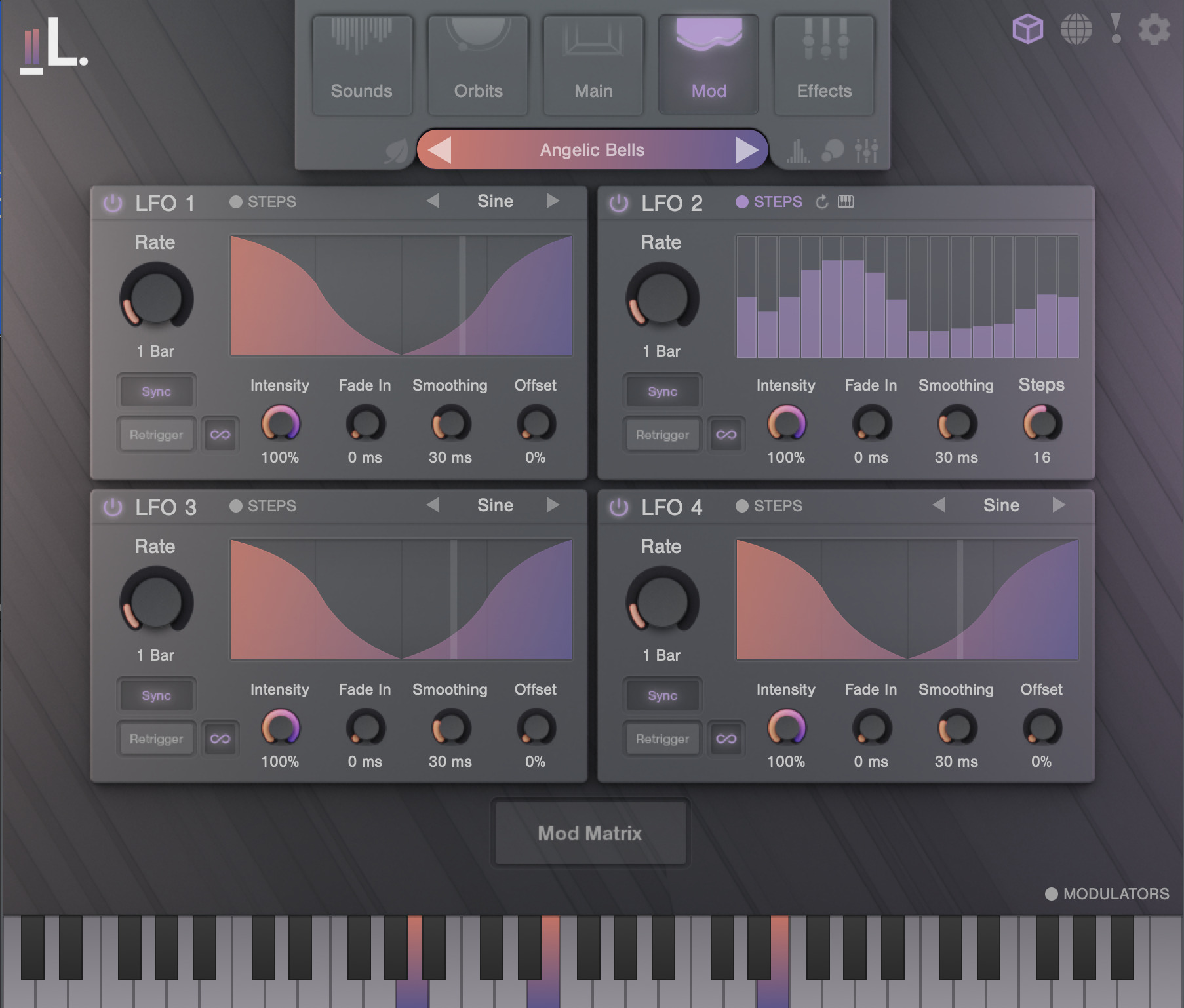Click LFO 2 Sync button
The height and width of the screenshot is (1008, 1184).
tap(662, 391)
